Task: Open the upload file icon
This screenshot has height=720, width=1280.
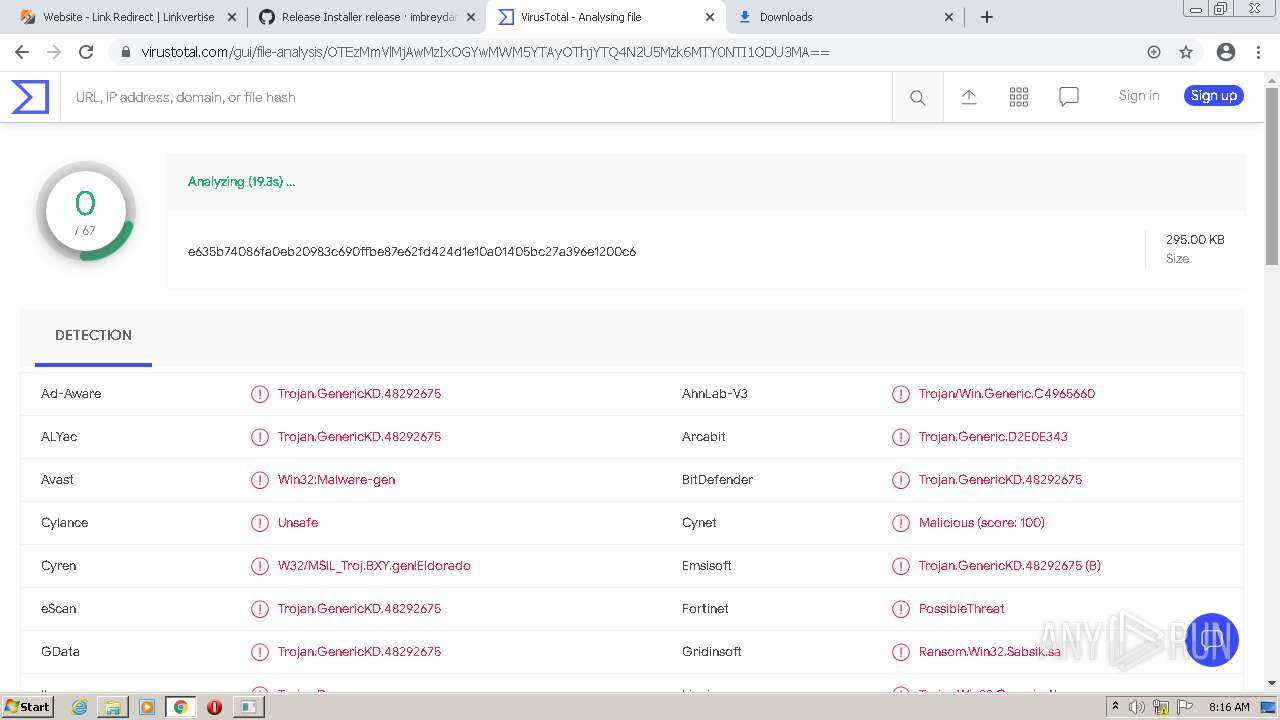Action: pyautogui.click(x=968, y=97)
